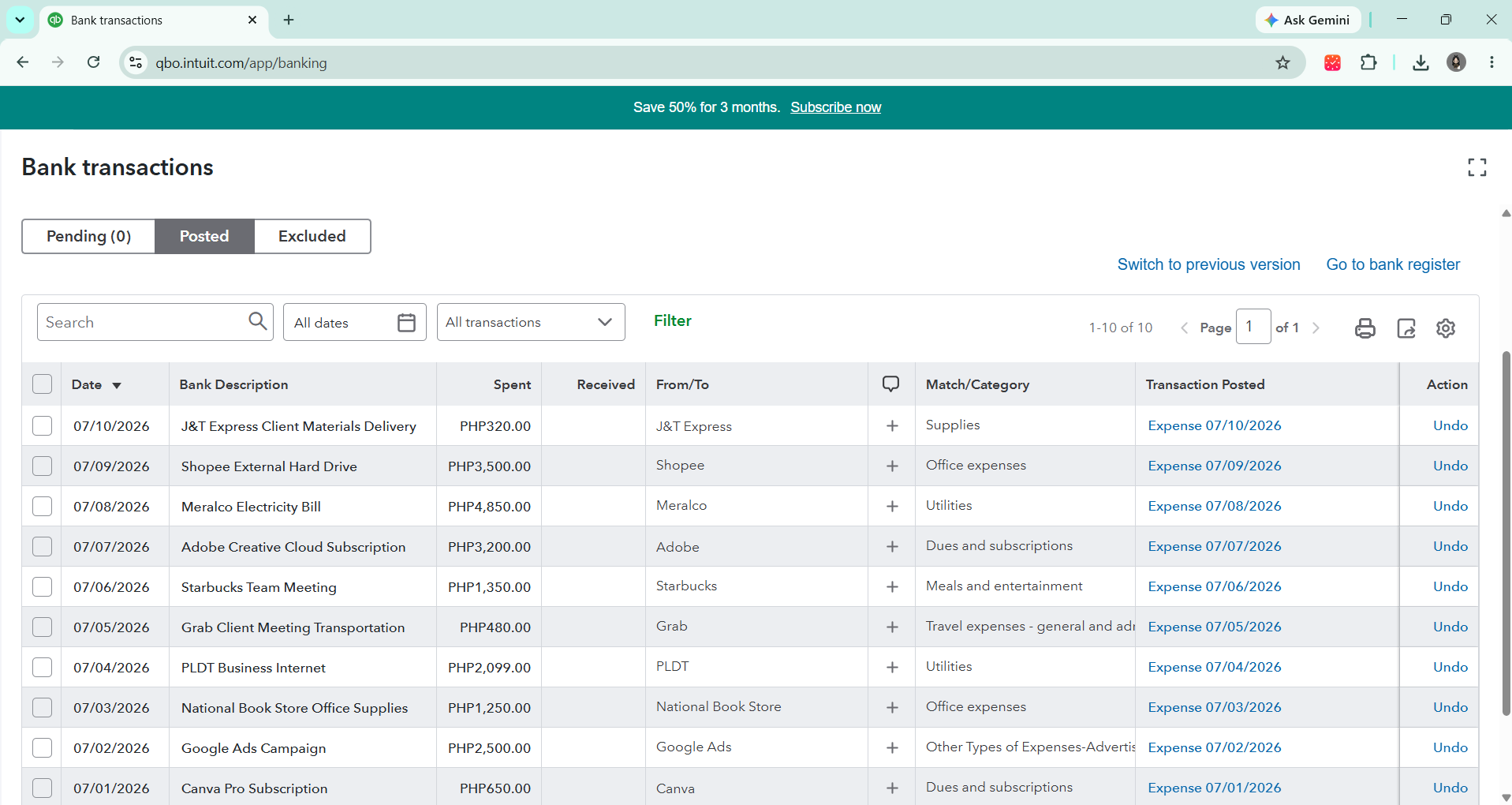The image size is (1512, 805).
Task: Click the comment column header icon
Action: click(890, 384)
